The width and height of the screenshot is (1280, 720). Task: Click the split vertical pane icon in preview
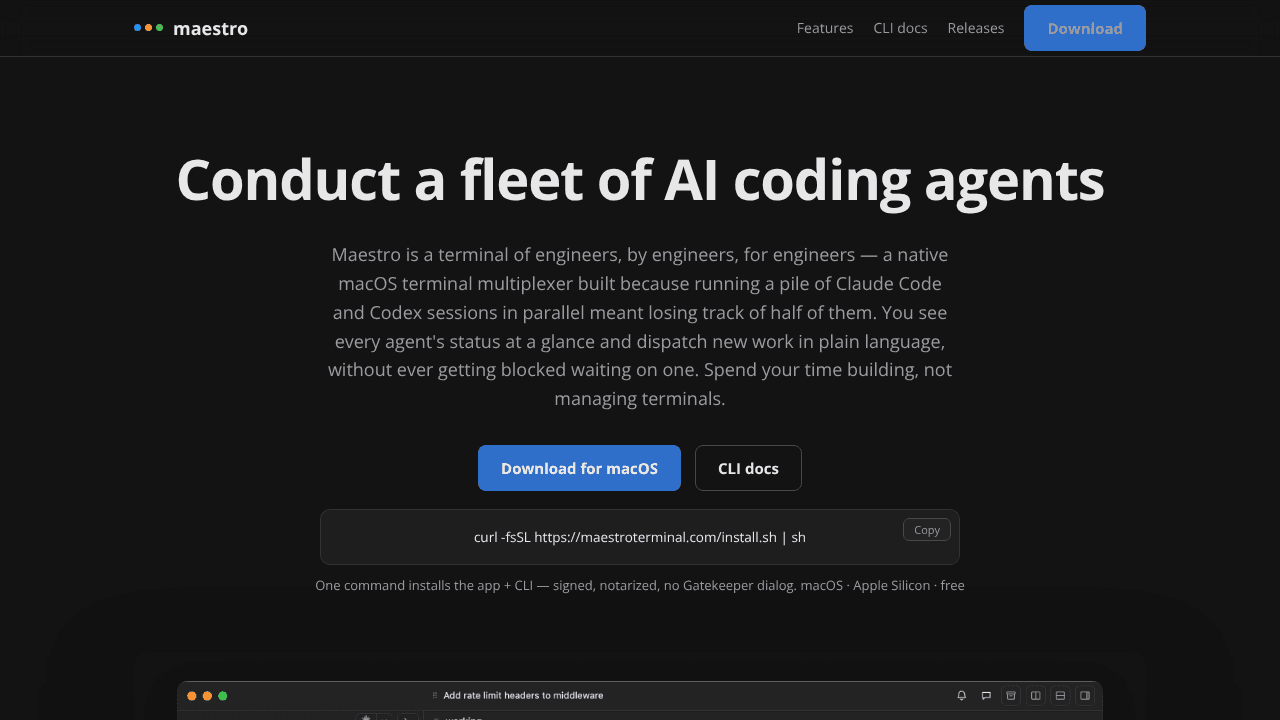[1036, 695]
